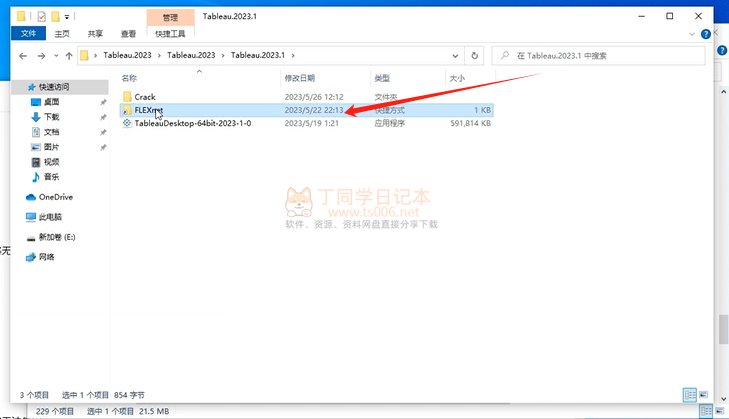Viewport: 729px width, 419px height.
Task: Click the Crack folder name
Action: (x=145, y=97)
